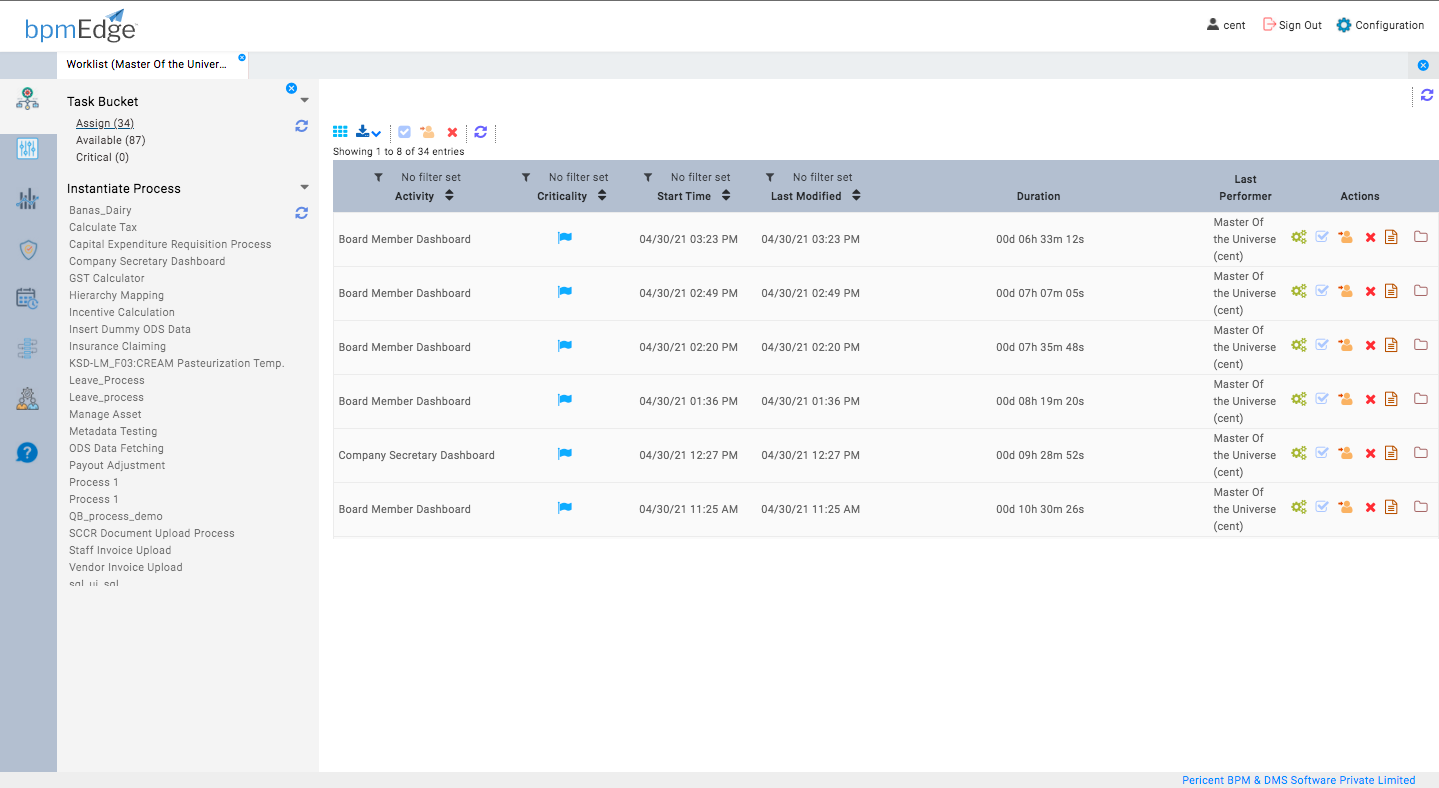Select the process monitoring bar-chart sidebar icon
Image resolution: width=1439 pixels, height=788 pixels.
[x=27, y=198]
